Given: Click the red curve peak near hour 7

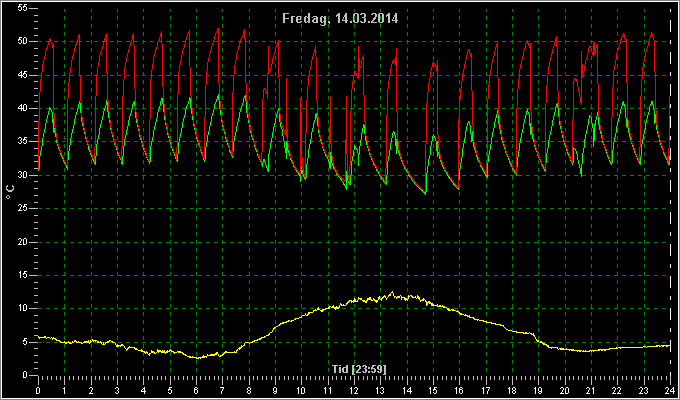Looking at the screenshot, I should coord(218,29).
